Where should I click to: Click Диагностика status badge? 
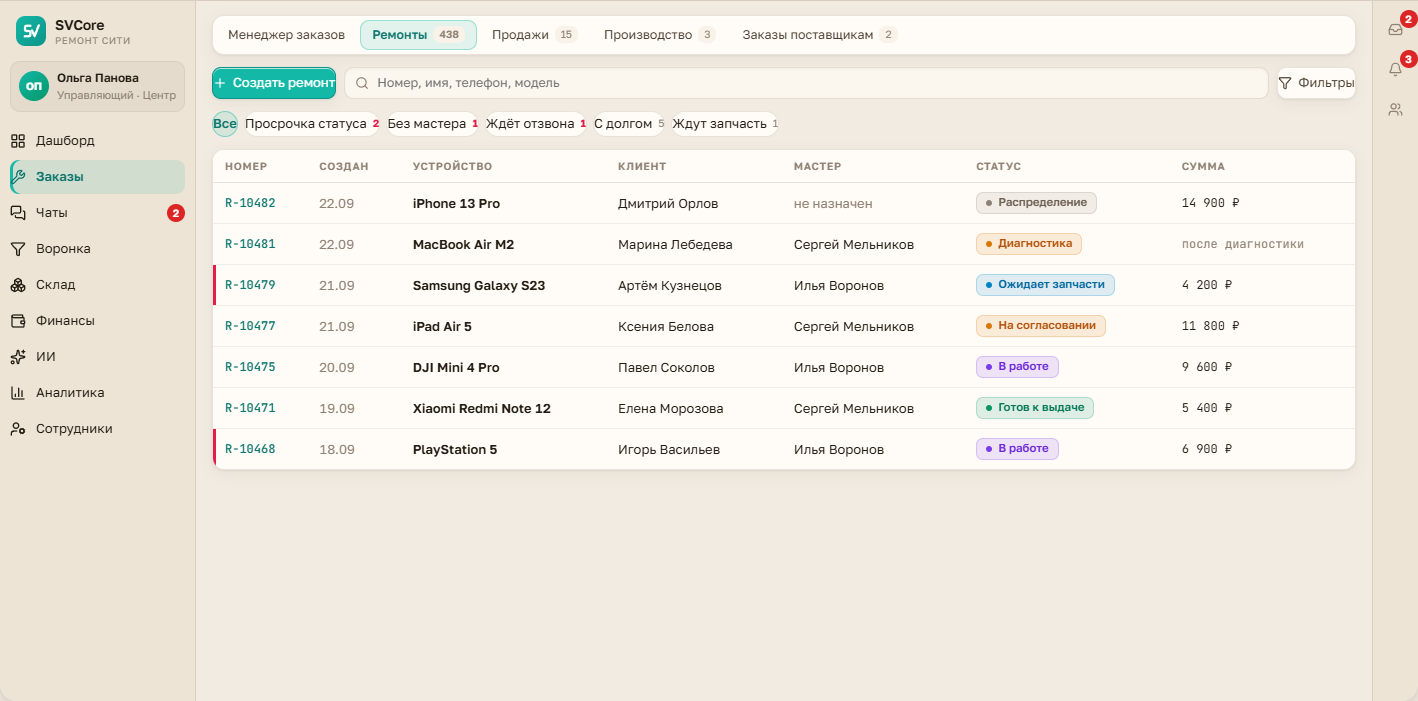coord(1029,244)
